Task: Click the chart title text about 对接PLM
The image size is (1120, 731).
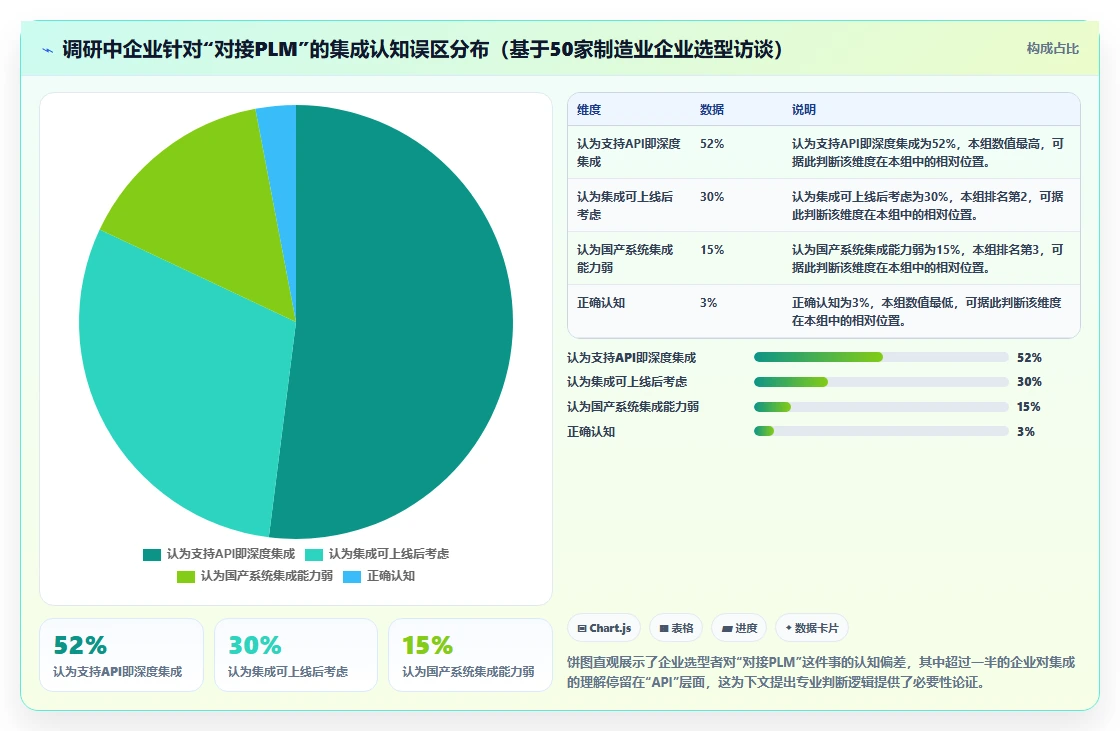Action: tap(422, 49)
